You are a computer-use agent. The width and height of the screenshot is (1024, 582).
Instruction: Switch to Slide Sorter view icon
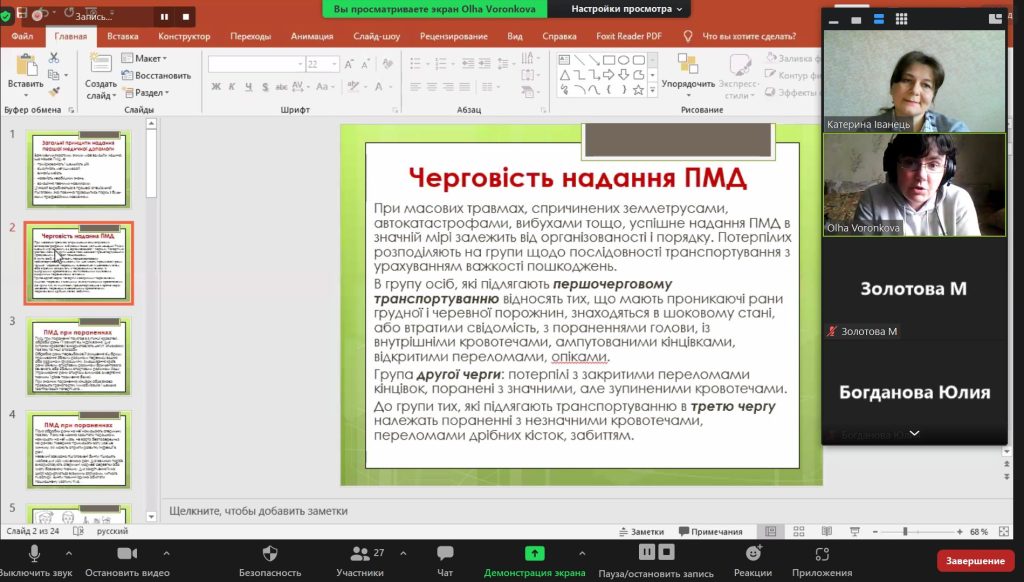click(x=798, y=532)
